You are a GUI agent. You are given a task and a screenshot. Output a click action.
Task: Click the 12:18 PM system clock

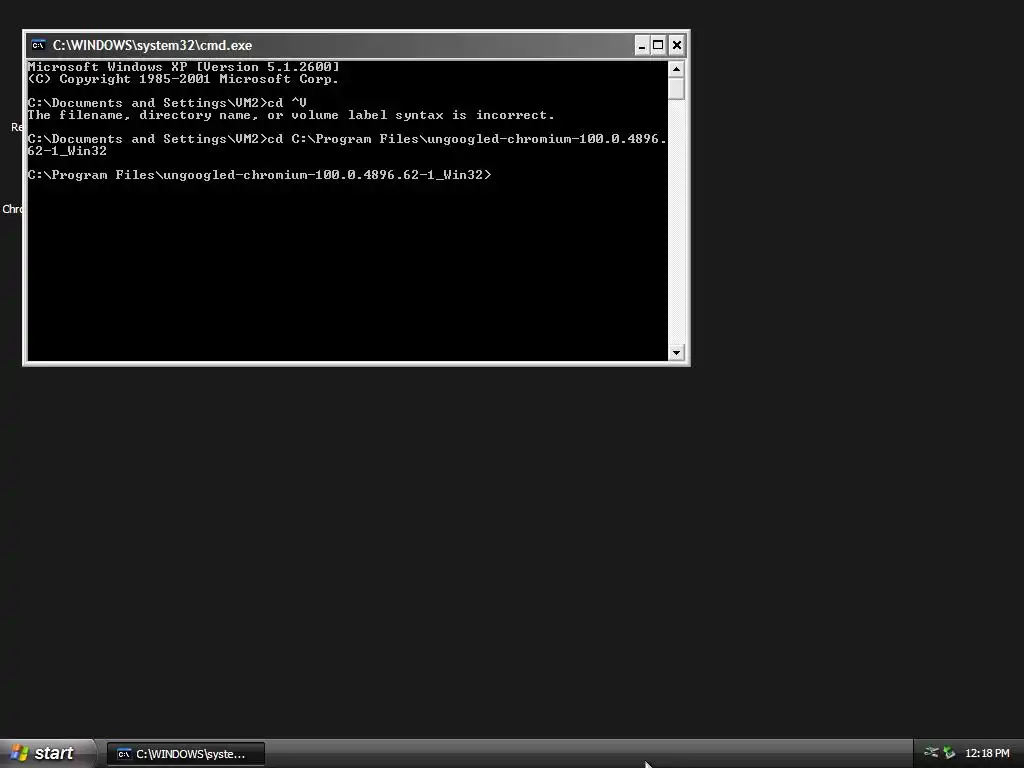987,753
